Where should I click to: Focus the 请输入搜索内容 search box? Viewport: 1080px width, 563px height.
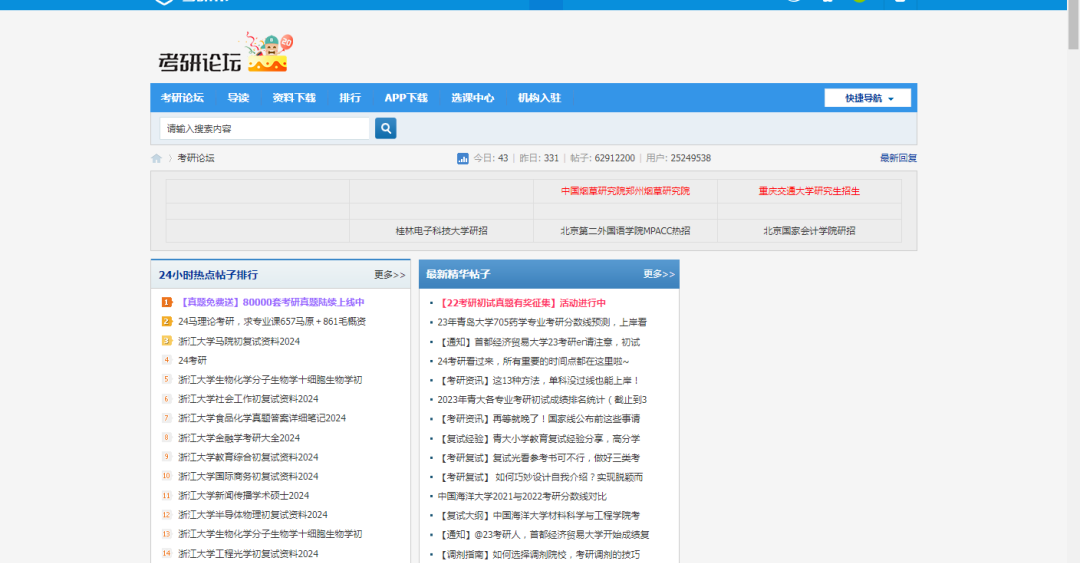(264, 129)
